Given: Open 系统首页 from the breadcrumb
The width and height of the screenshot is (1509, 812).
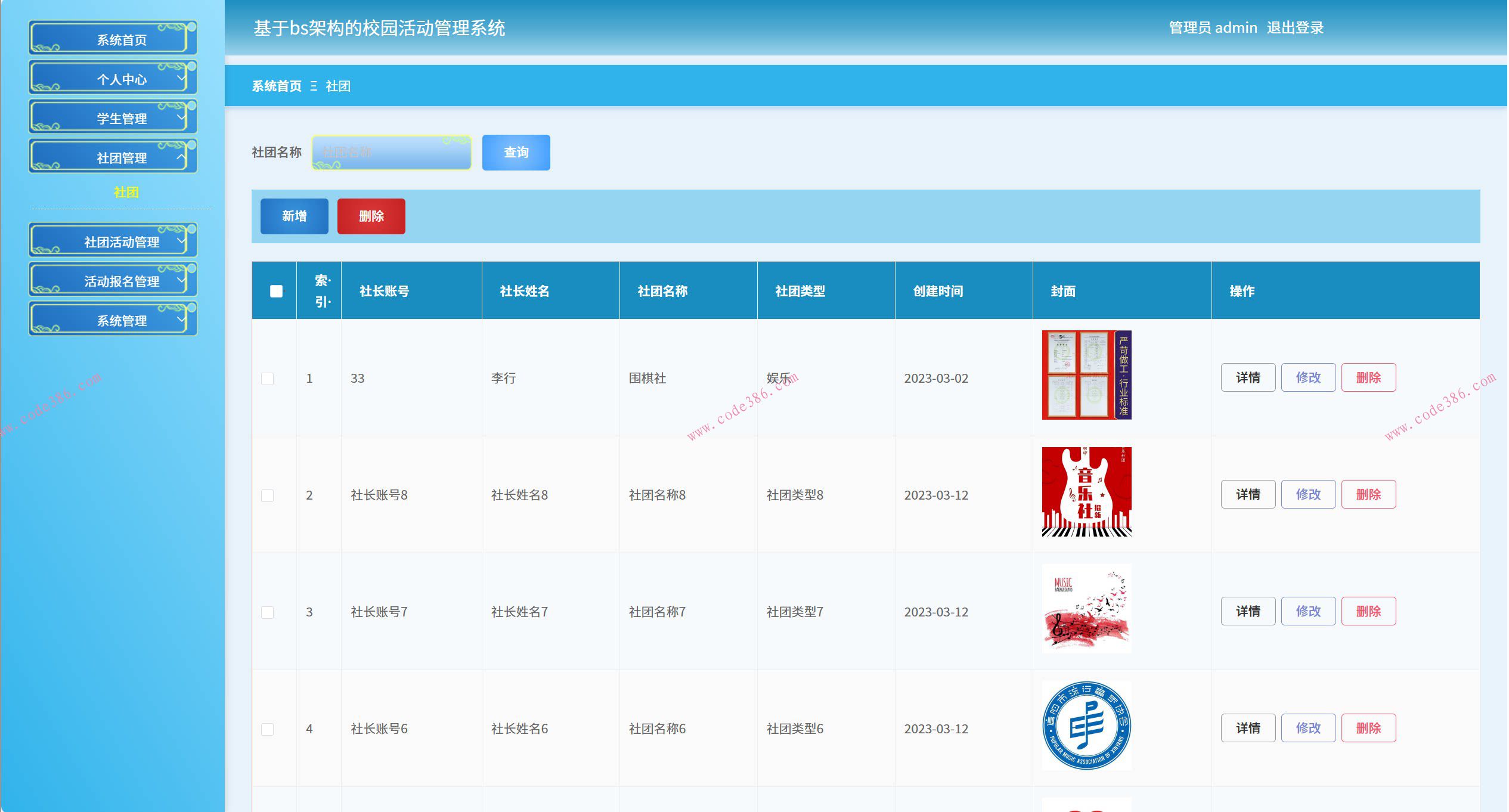Looking at the screenshot, I should 276,86.
